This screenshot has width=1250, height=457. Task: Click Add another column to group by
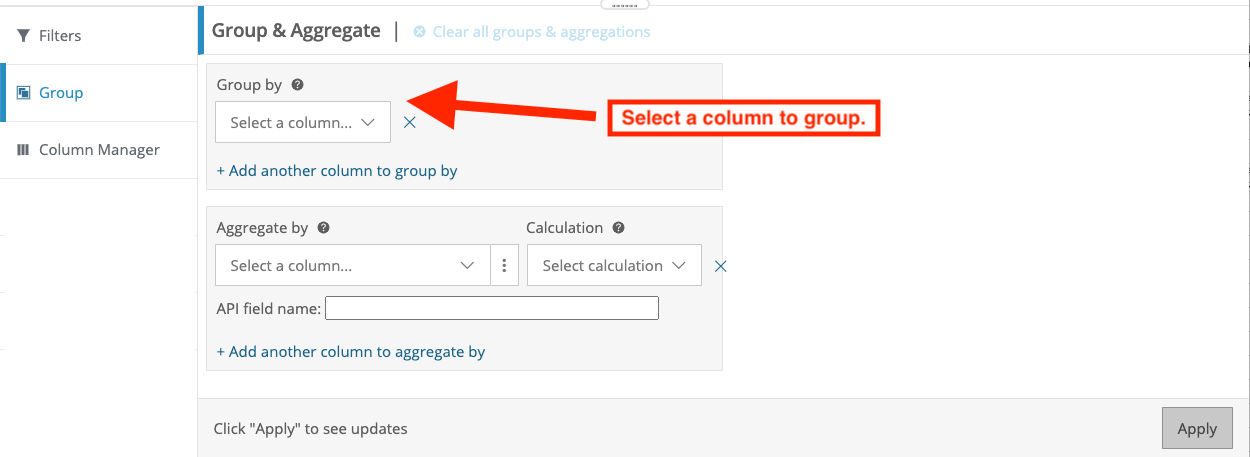[337, 171]
